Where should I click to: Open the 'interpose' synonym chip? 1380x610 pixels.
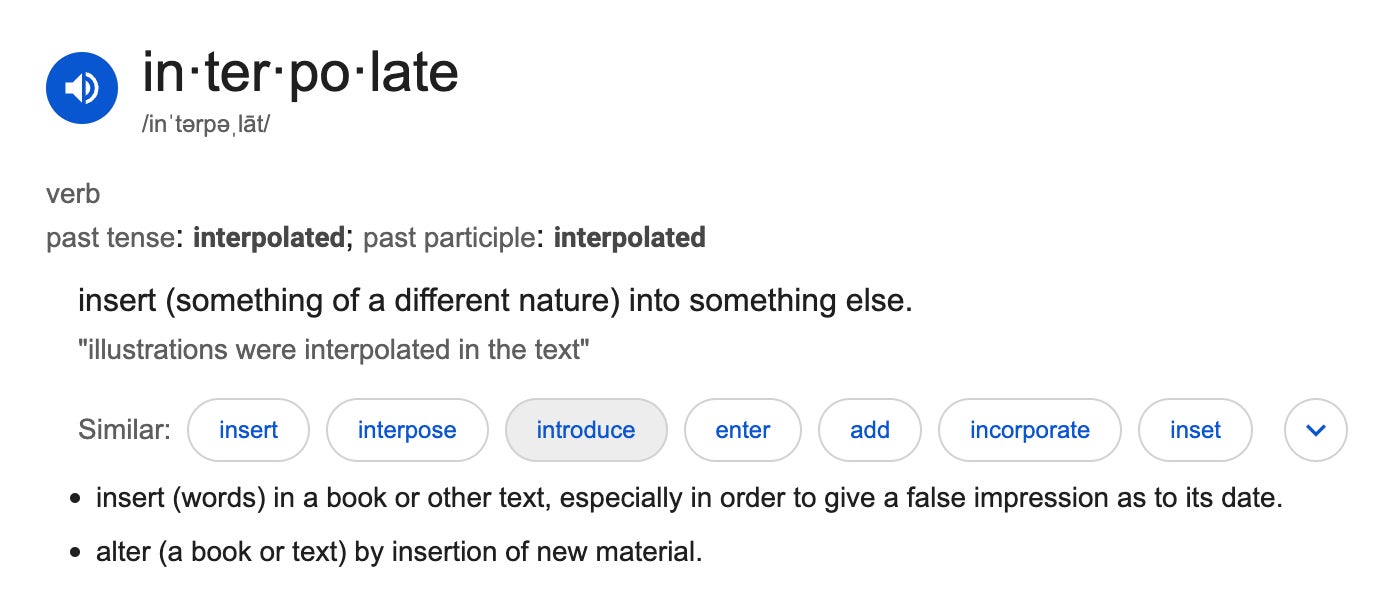click(407, 430)
